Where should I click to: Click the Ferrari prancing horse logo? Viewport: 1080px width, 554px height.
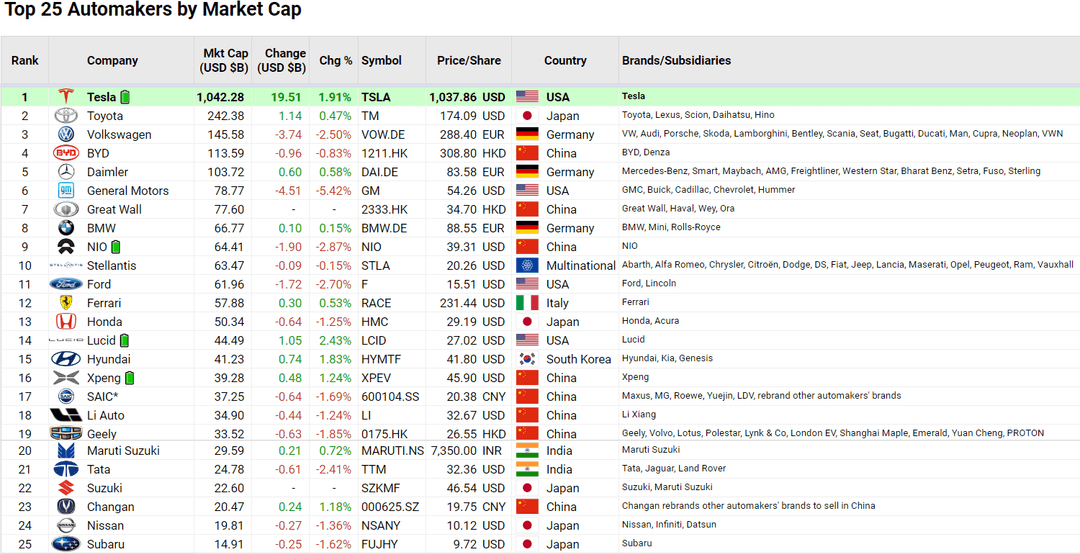coord(66,302)
